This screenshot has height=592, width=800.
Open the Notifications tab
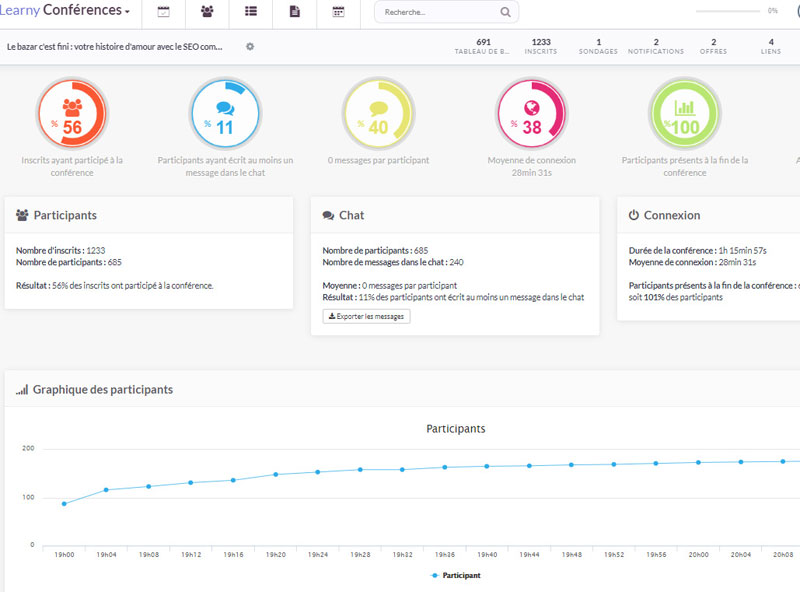(x=656, y=46)
